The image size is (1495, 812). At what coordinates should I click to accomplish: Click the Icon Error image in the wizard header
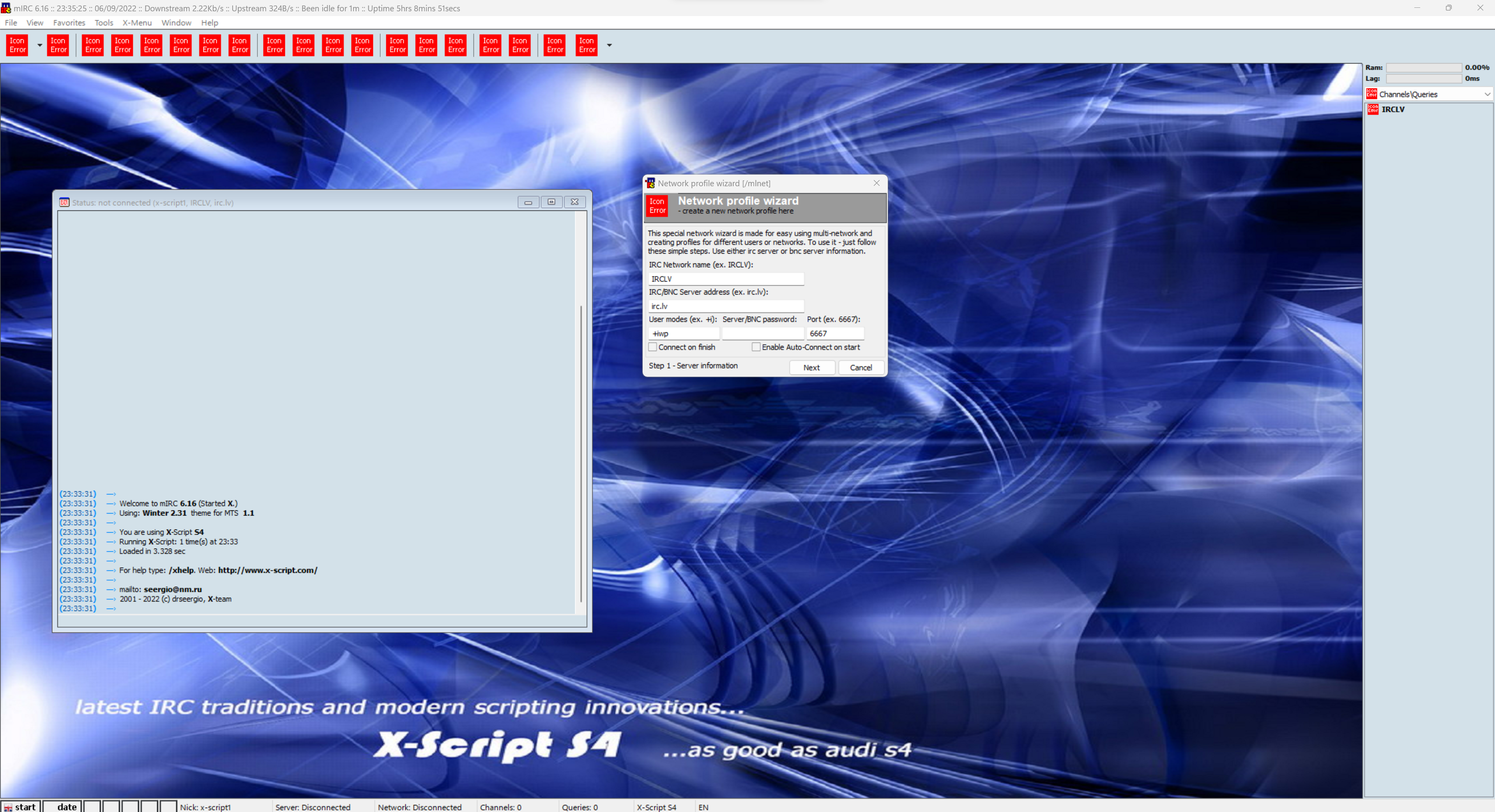(x=657, y=206)
